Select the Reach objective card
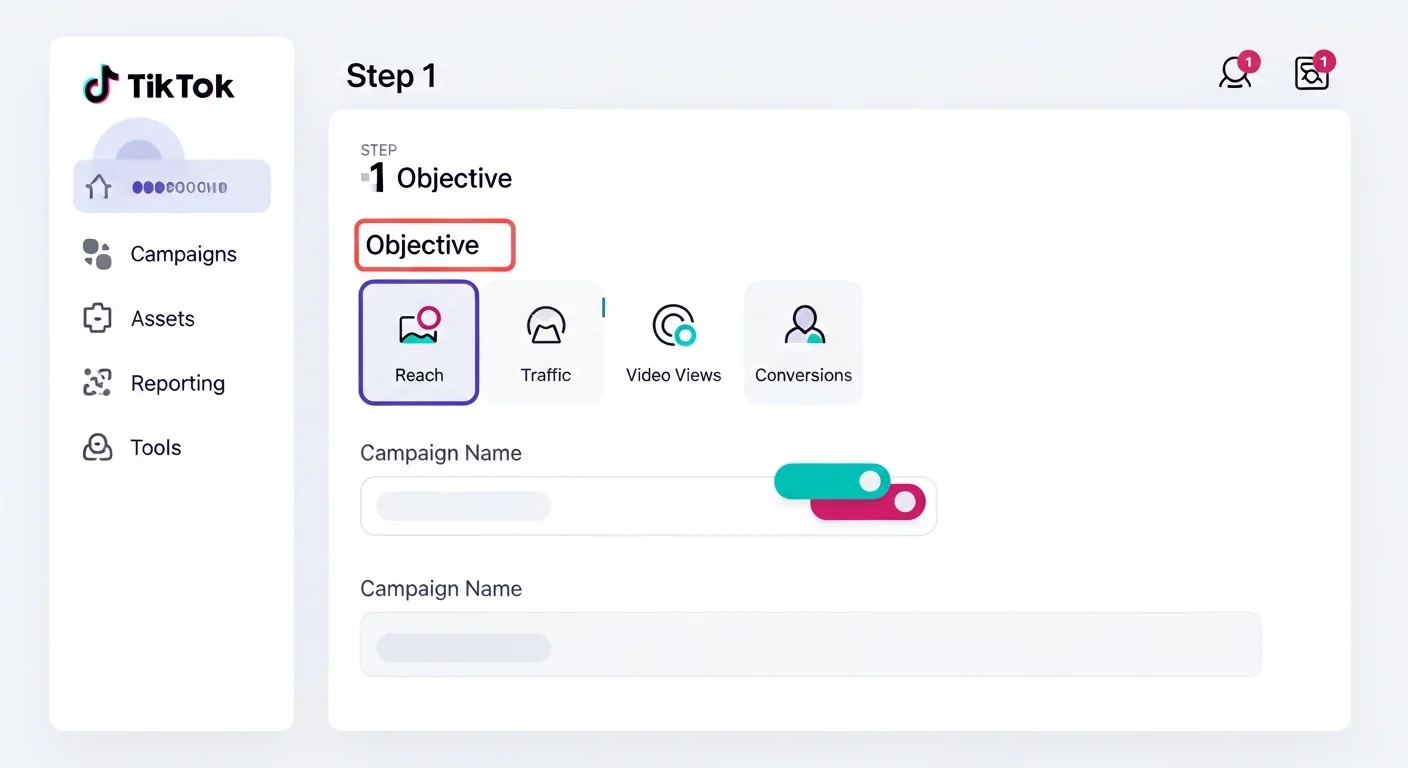Viewport: 1408px width, 768px height. pyautogui.click(x=419, y=342)
